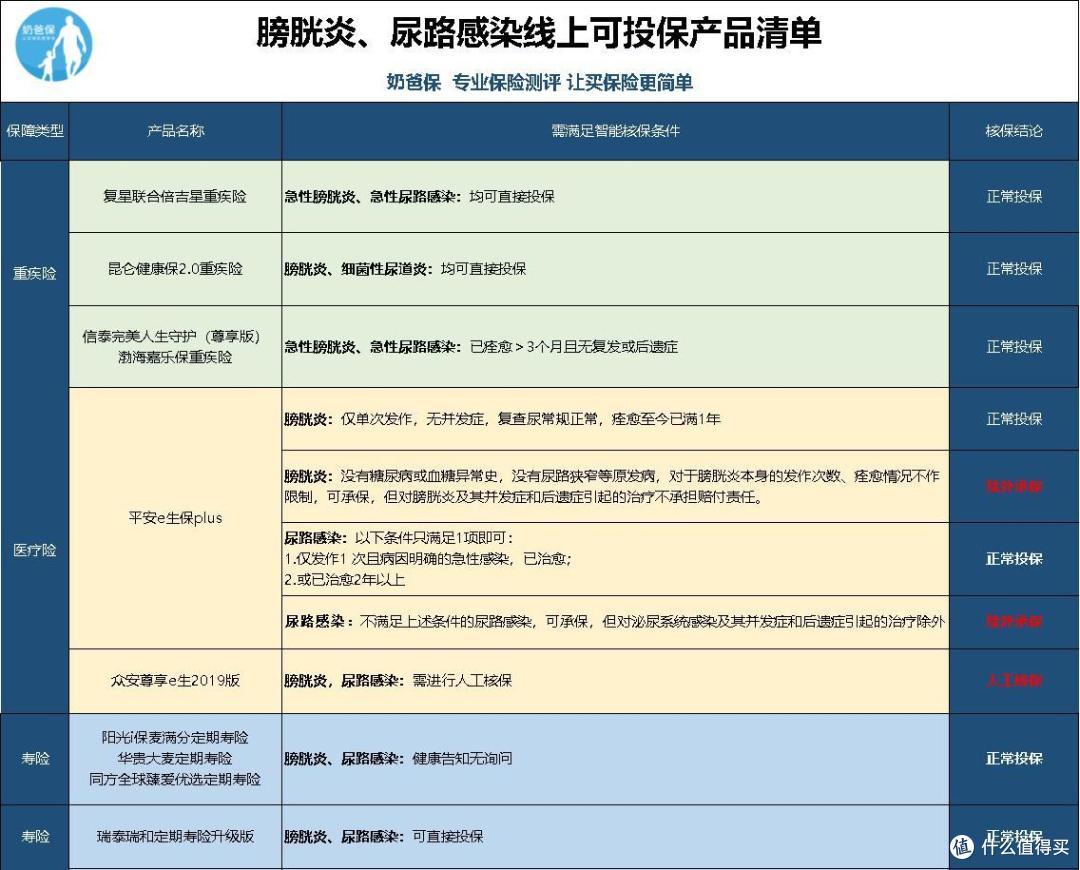The width and height of the screenshot is (1080, 870).
Task: Select product 众安尊享e生2019版
Action: click(x=175, y=681)
